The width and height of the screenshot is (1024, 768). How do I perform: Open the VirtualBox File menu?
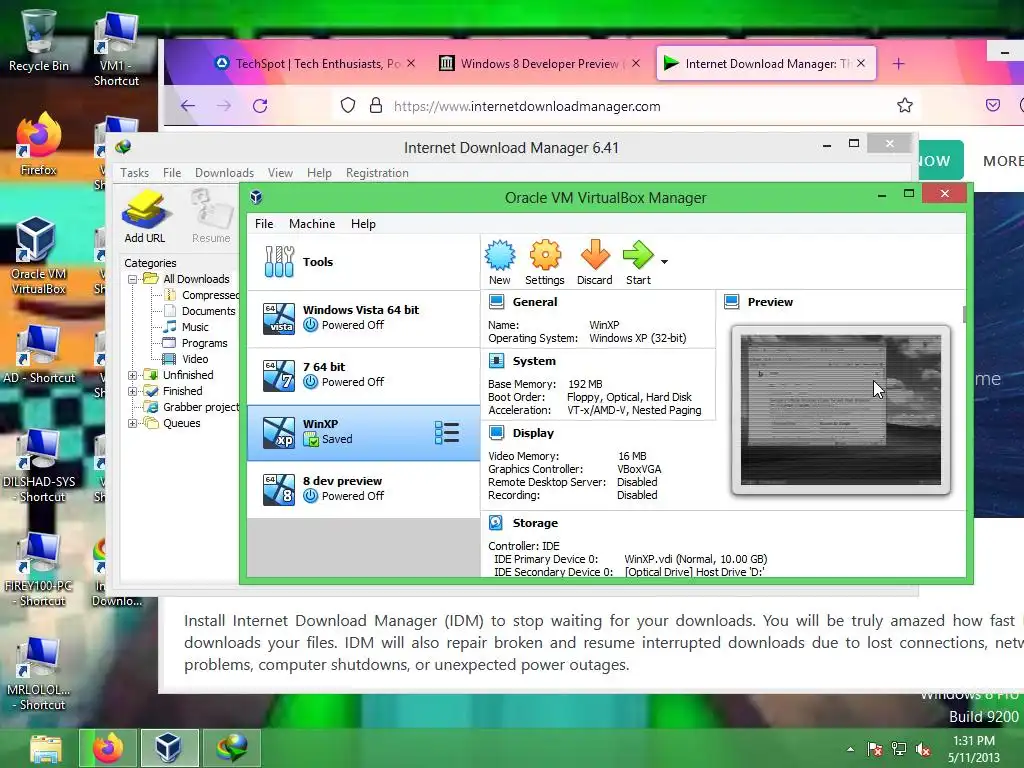click(264, 224)
